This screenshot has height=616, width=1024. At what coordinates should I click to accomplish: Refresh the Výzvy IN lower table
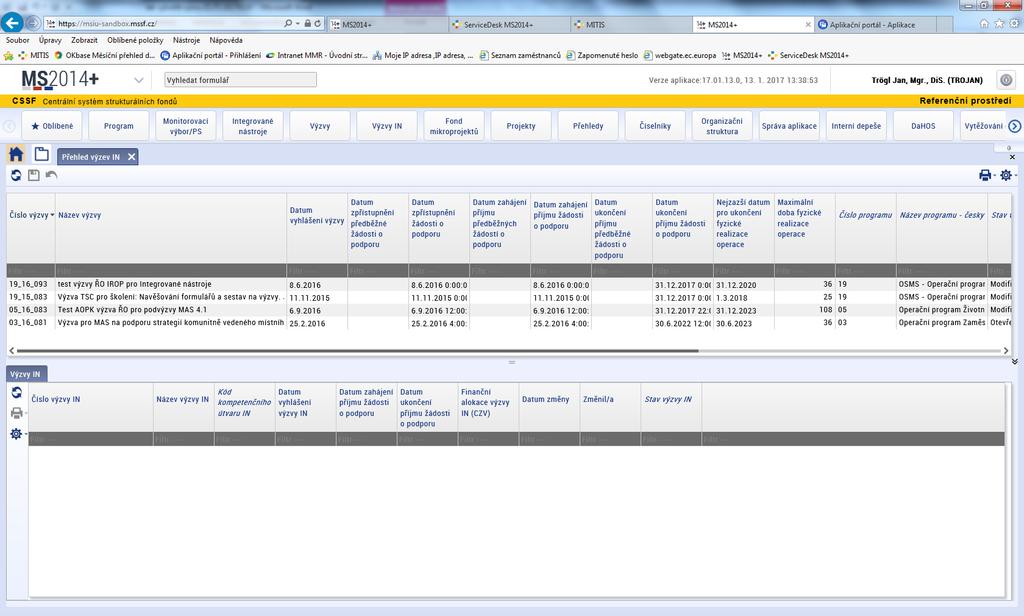[x=16, y=393]
